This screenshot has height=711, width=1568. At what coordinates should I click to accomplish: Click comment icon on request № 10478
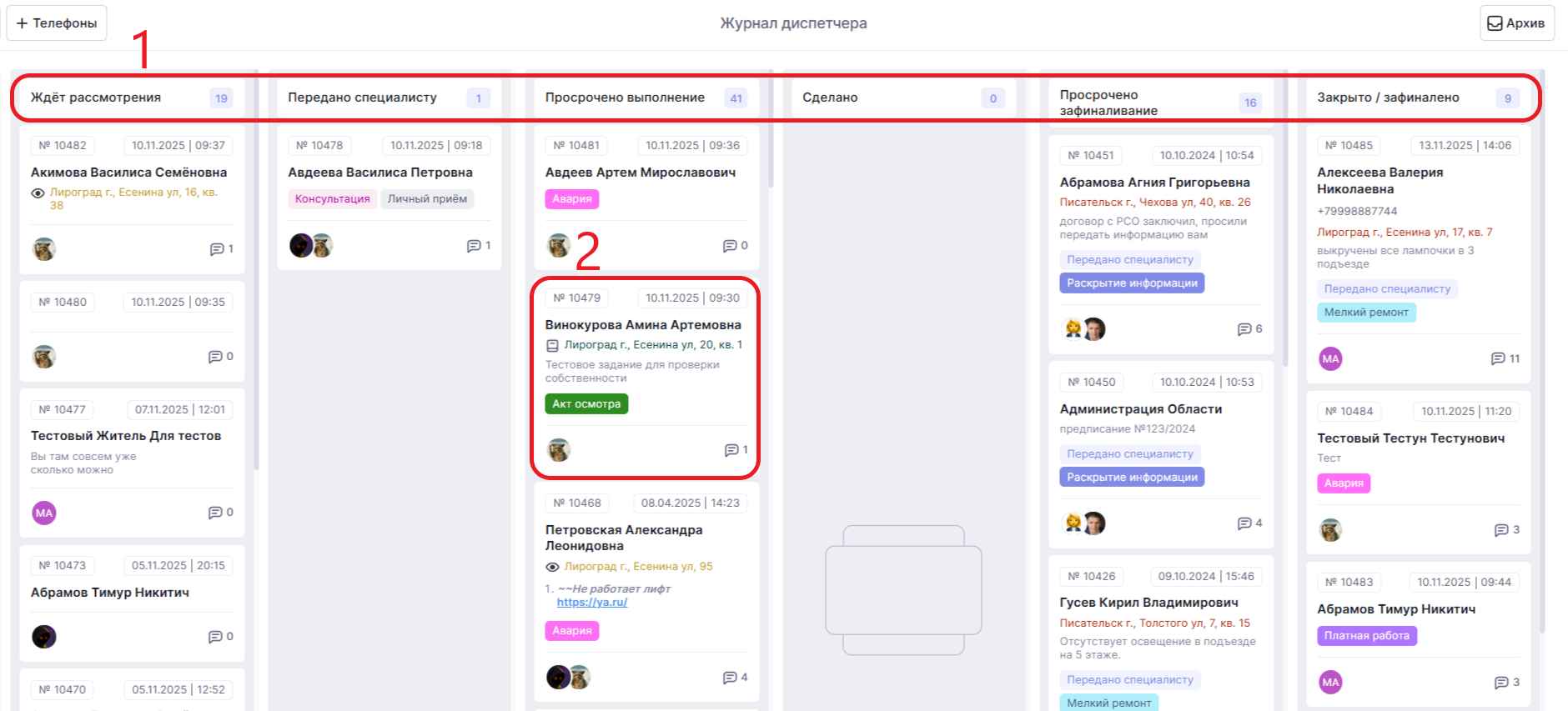[474, 246]
